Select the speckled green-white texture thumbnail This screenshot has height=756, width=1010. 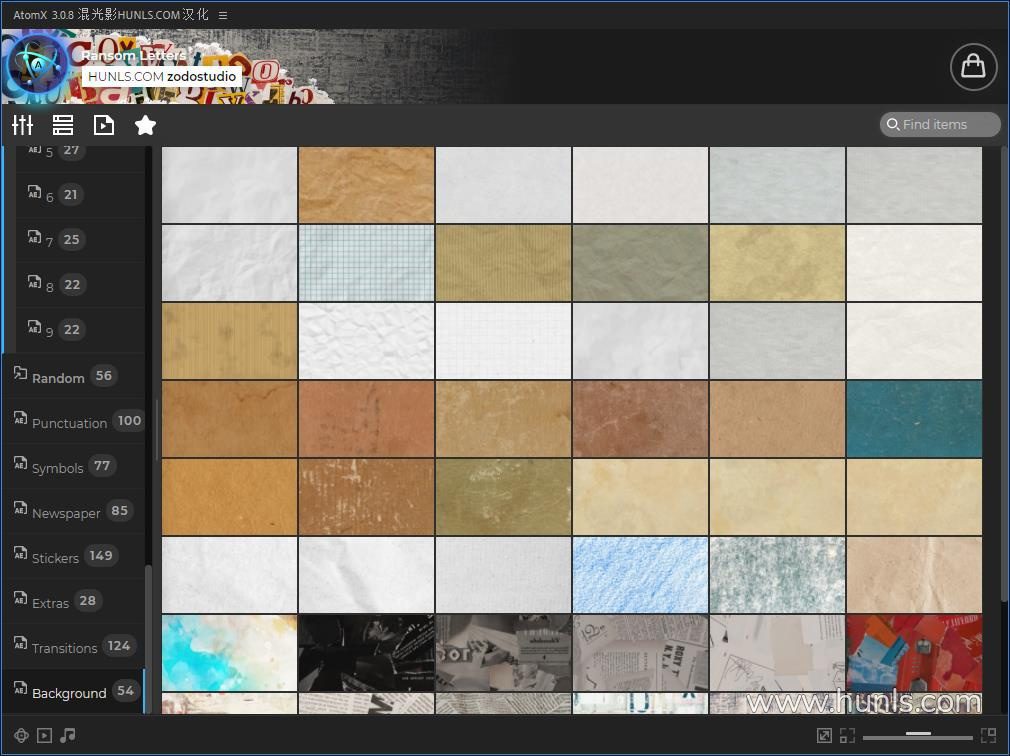777,575
